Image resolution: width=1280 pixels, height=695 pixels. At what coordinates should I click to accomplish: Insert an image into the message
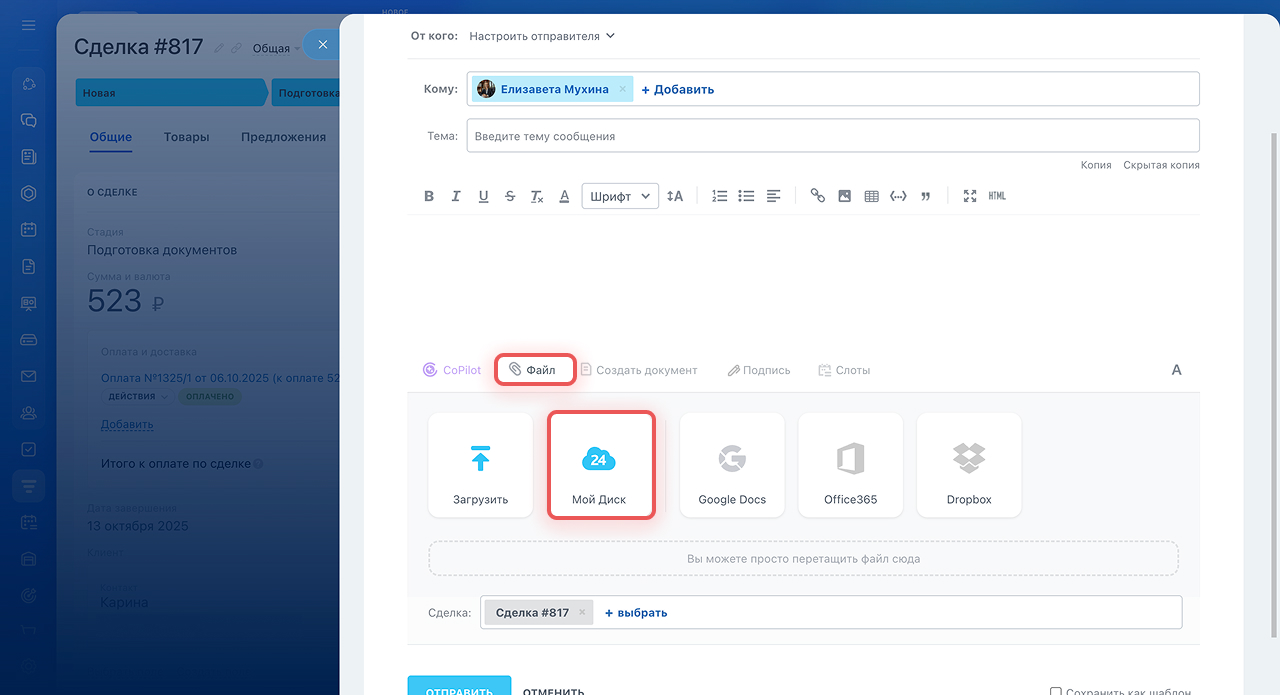845,196
